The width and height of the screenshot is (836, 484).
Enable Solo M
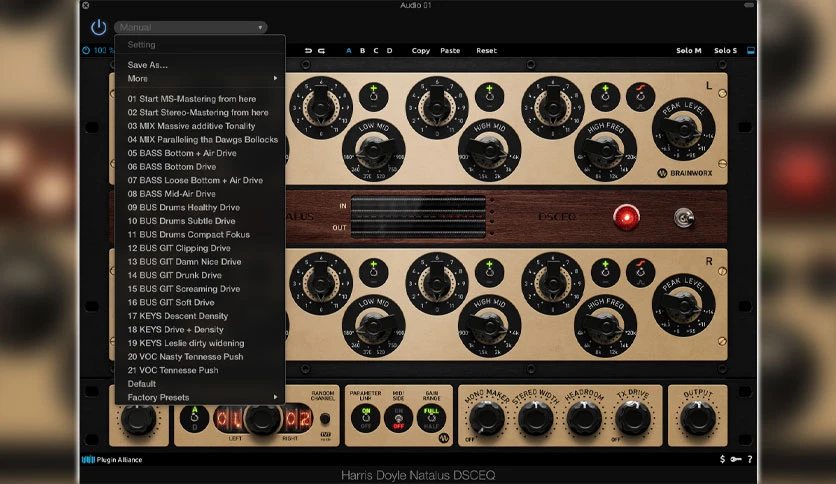click(x=689, y=51)
